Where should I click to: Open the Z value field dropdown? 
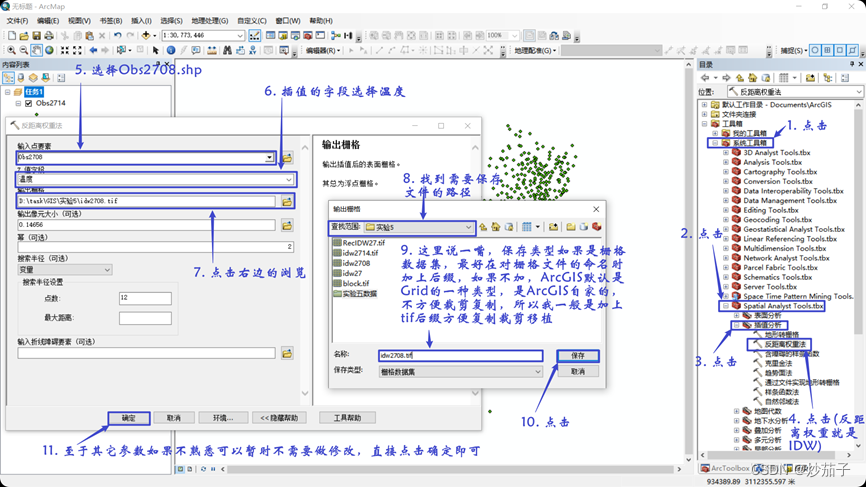(x=288, y=179)
